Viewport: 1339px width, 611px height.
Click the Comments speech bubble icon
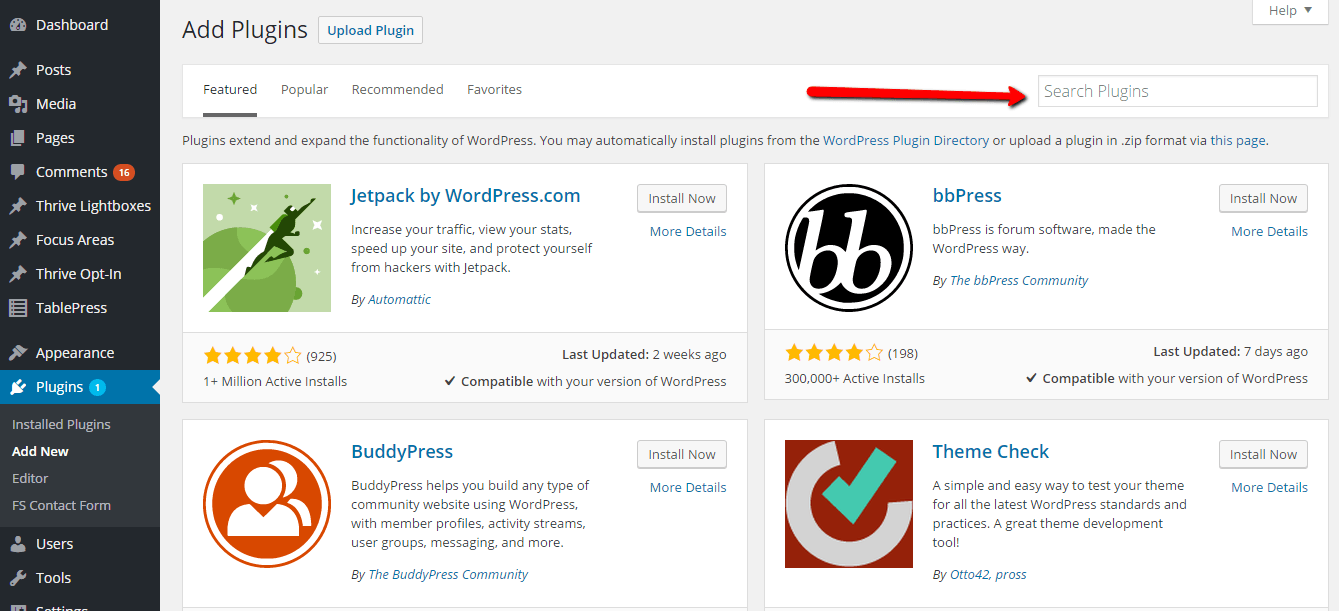coord(17,172)
